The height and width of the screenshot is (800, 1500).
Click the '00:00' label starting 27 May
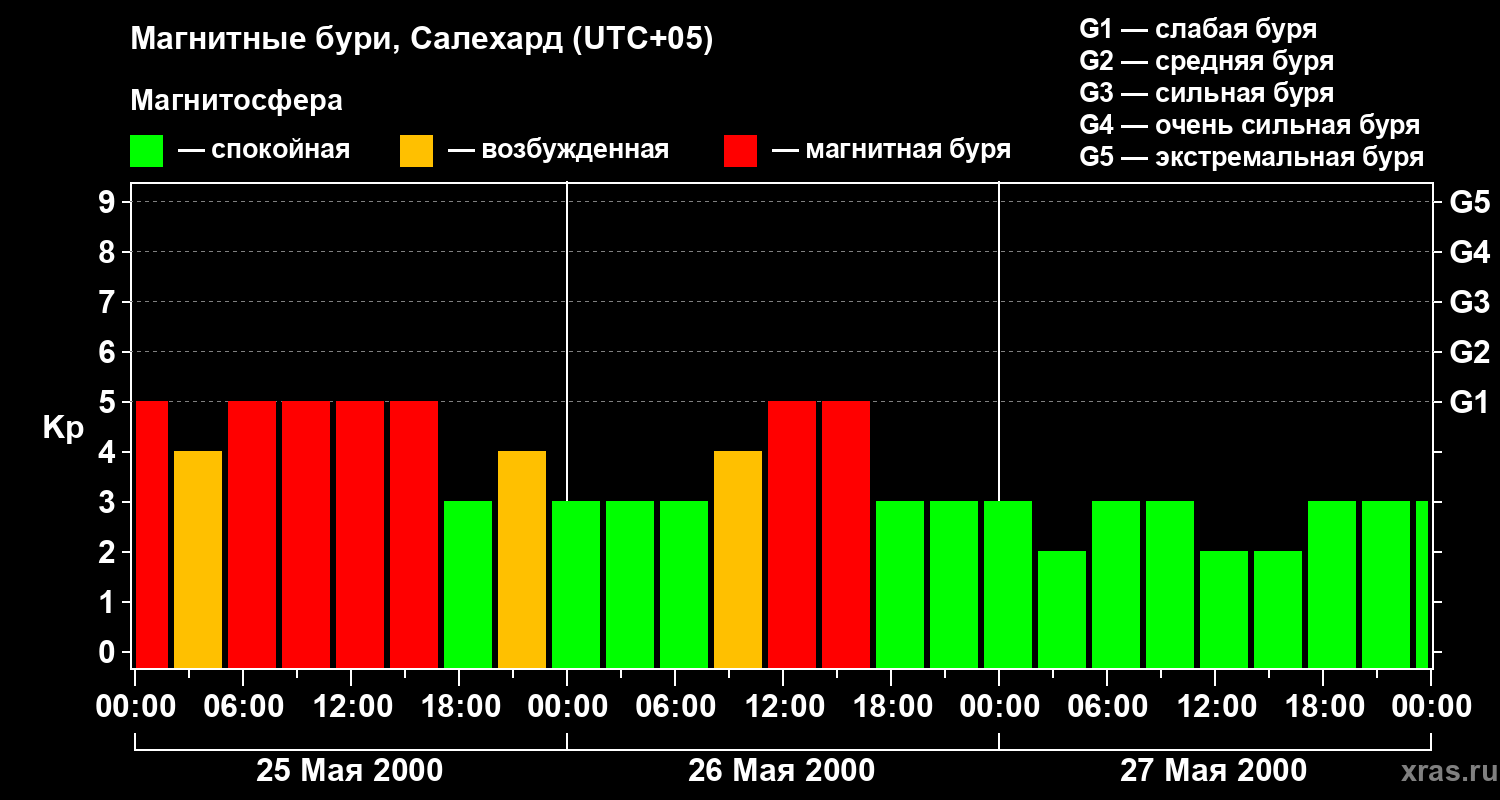click(999, 707)
